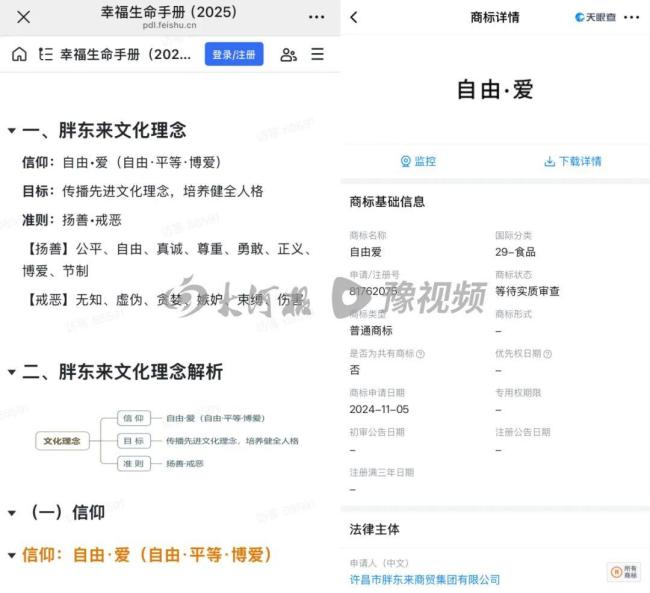Tap the 法律主体 section header
Image resolution: width=650 pixels, height=593 pixels.
tap(374, 529)
